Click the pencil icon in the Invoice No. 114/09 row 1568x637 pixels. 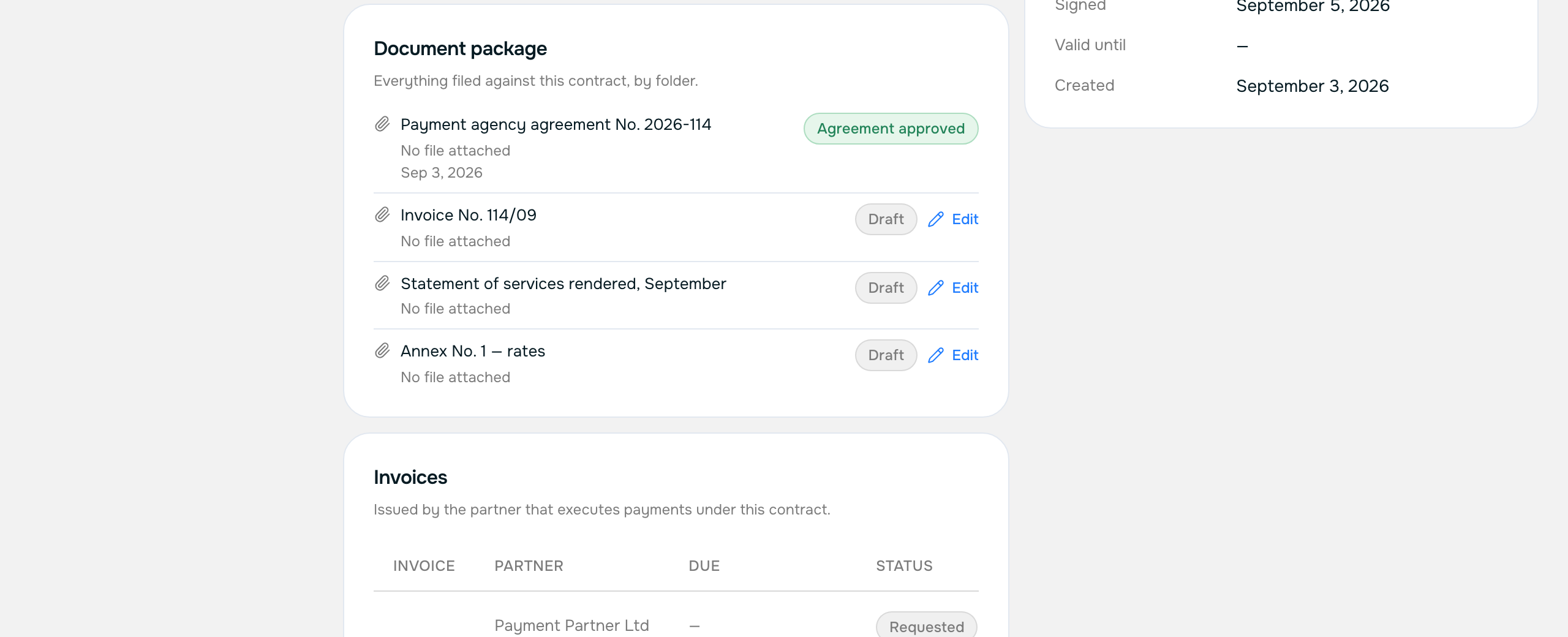tap(936, 219)
